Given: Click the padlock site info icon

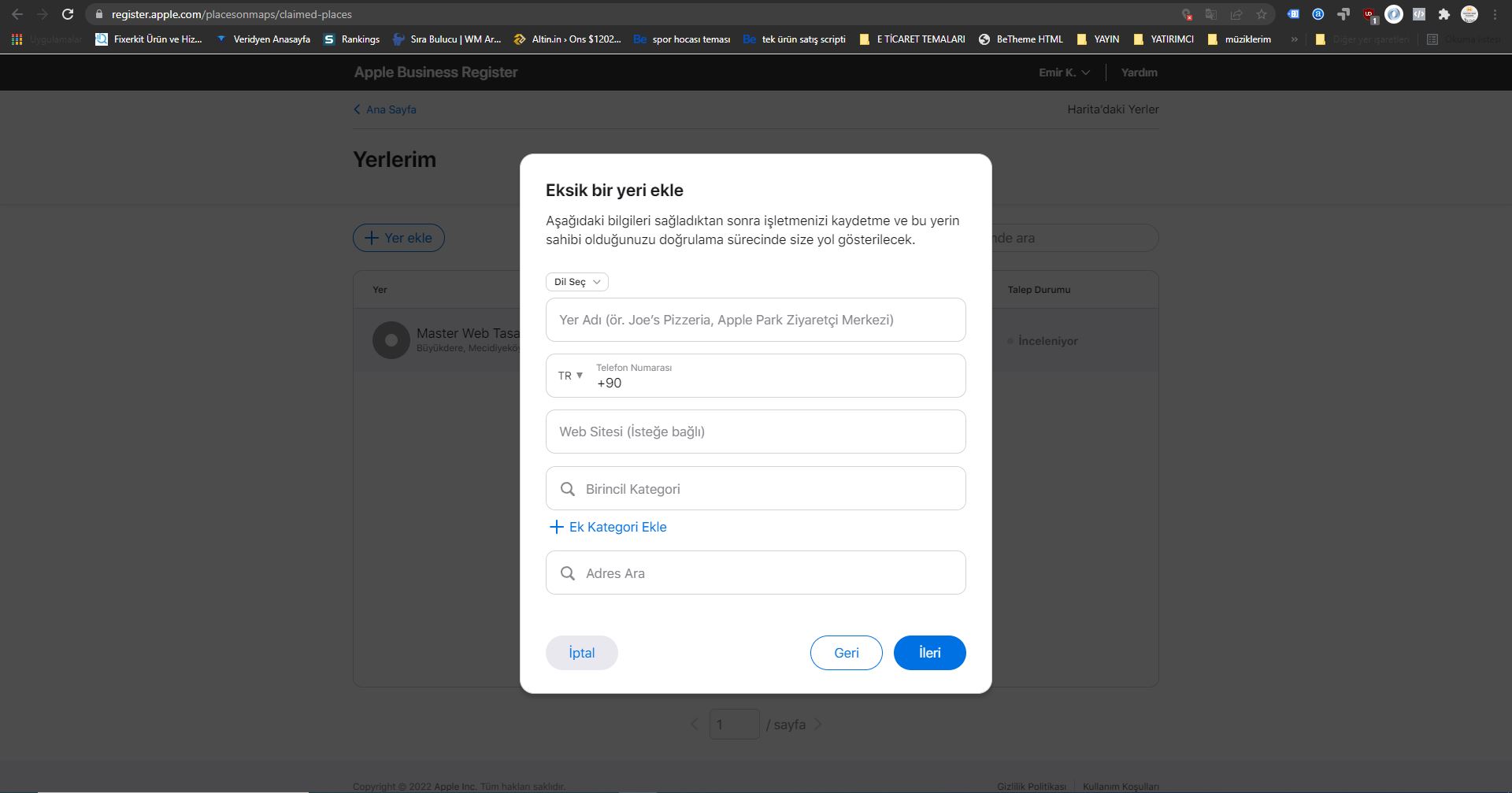Looking at the screenshot, I should point(98,14).
